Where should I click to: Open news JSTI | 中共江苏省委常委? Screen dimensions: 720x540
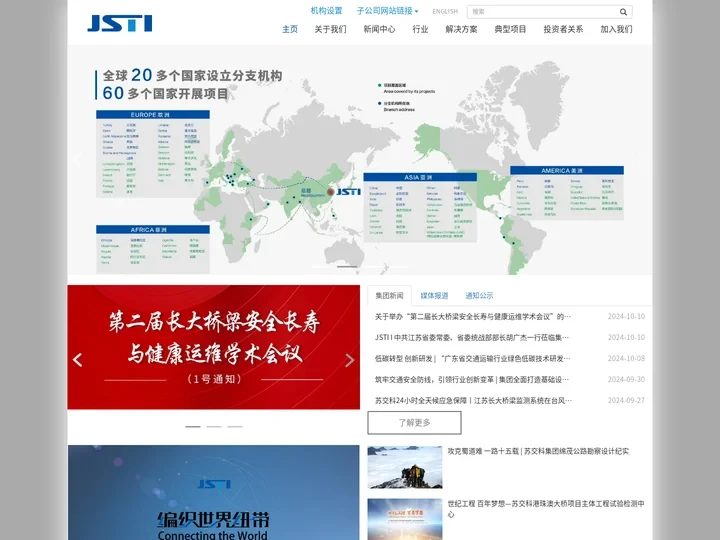pos(472,338)
